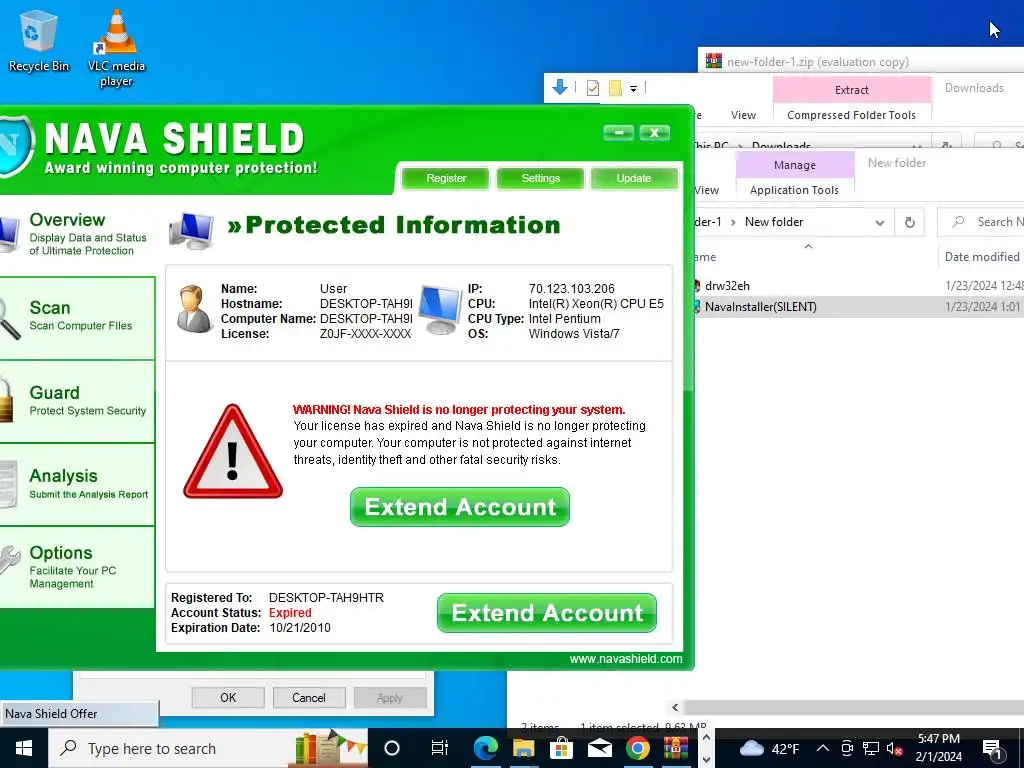The width and height of the screenshot is (1024, 768).
Task: Open the Mail app from the taskbar
Action: 600,748
